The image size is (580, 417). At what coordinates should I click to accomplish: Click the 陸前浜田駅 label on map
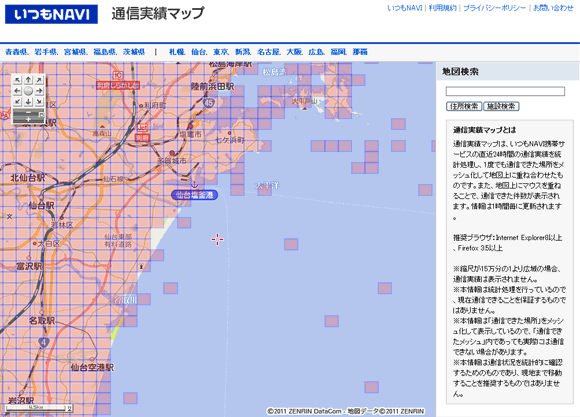point(213,87)
